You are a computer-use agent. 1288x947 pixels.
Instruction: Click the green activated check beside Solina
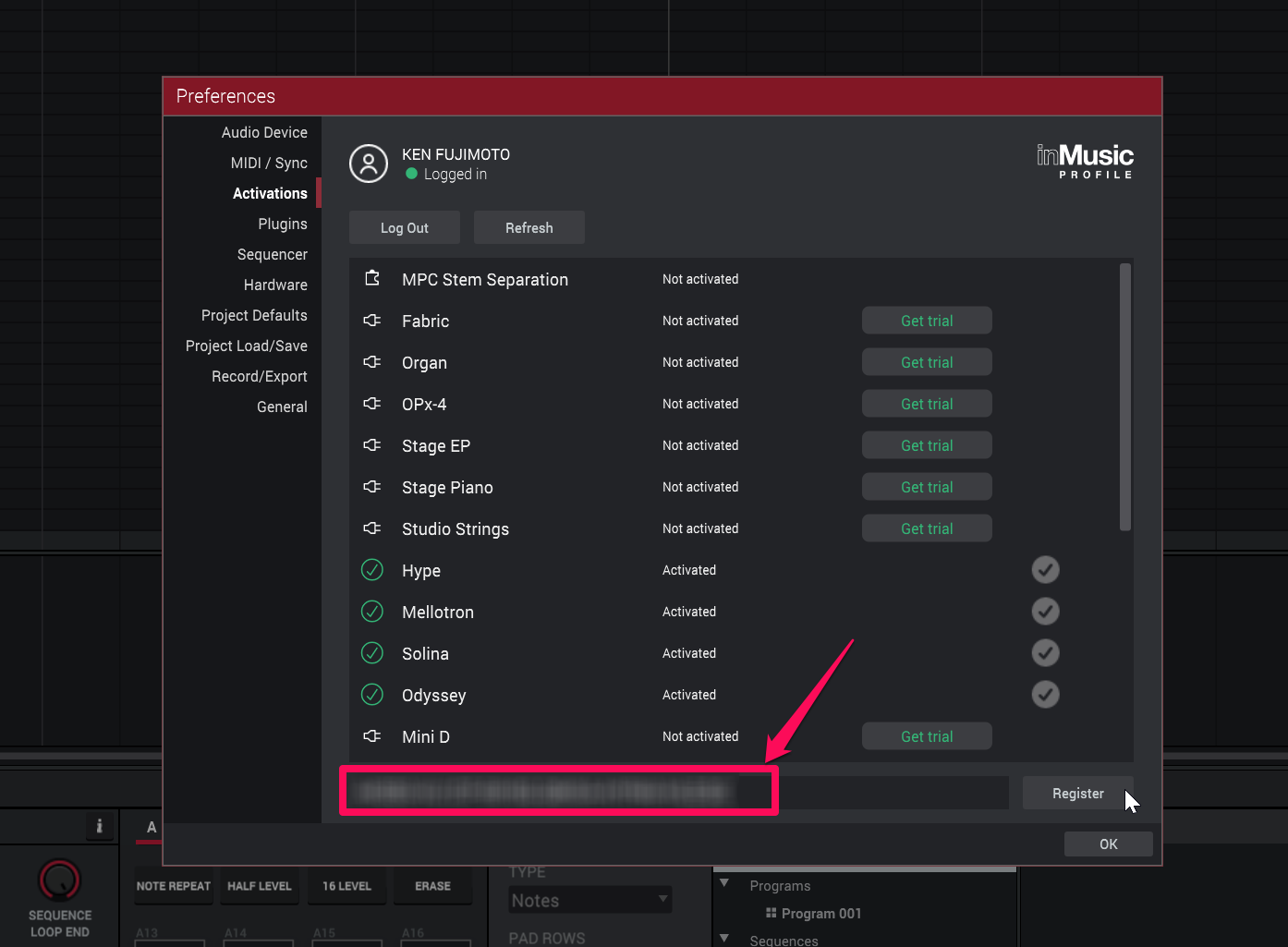coord(372,653)
